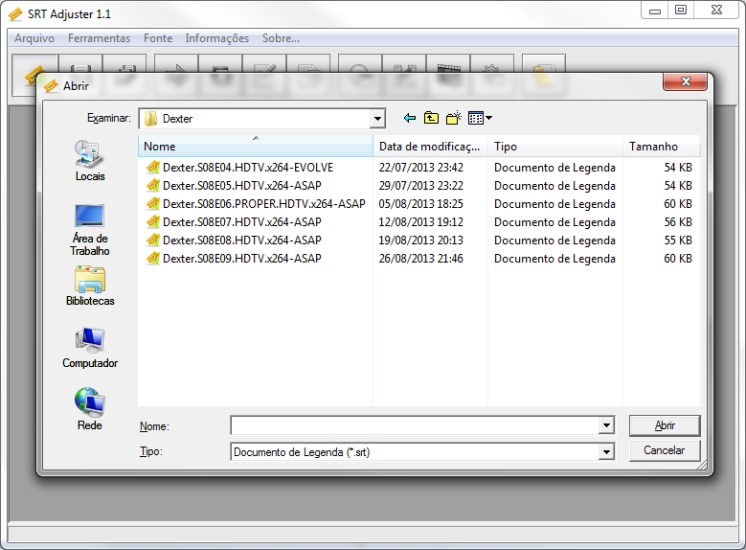Focus the Nome file name field
This screenshot has height=550, width=746.
pos(415,425)
